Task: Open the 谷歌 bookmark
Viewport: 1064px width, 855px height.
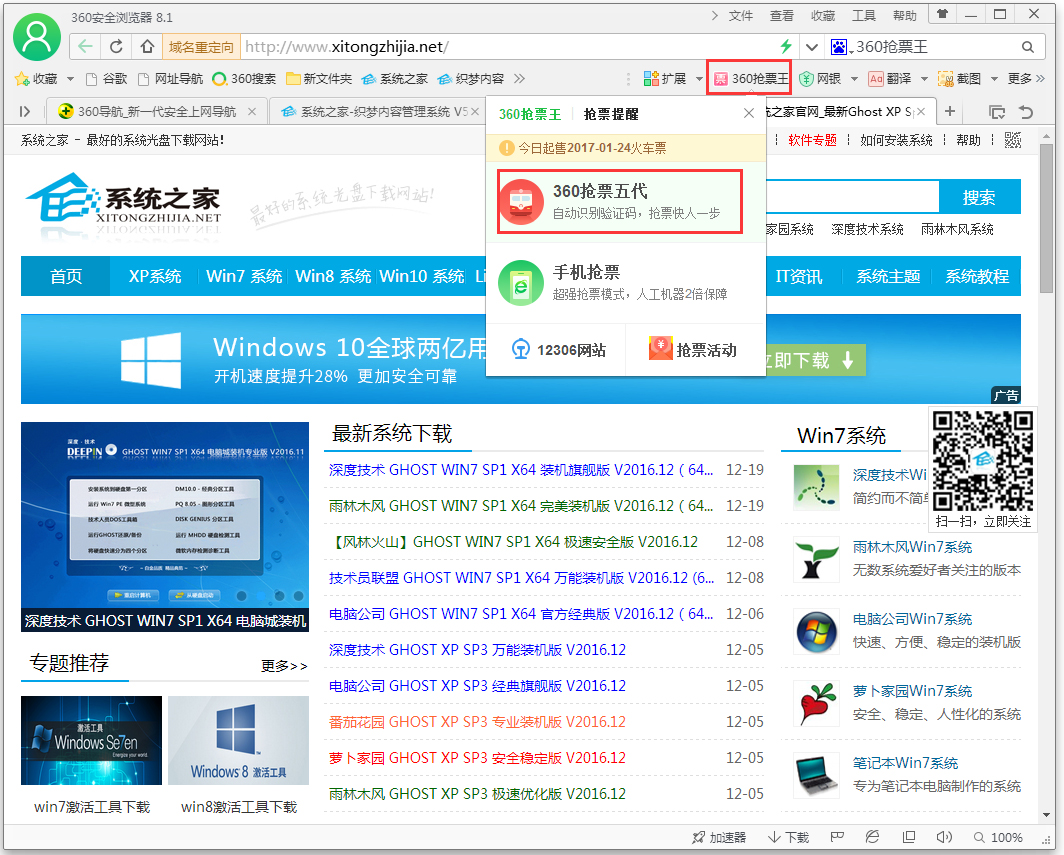Action: pos(107,79)
